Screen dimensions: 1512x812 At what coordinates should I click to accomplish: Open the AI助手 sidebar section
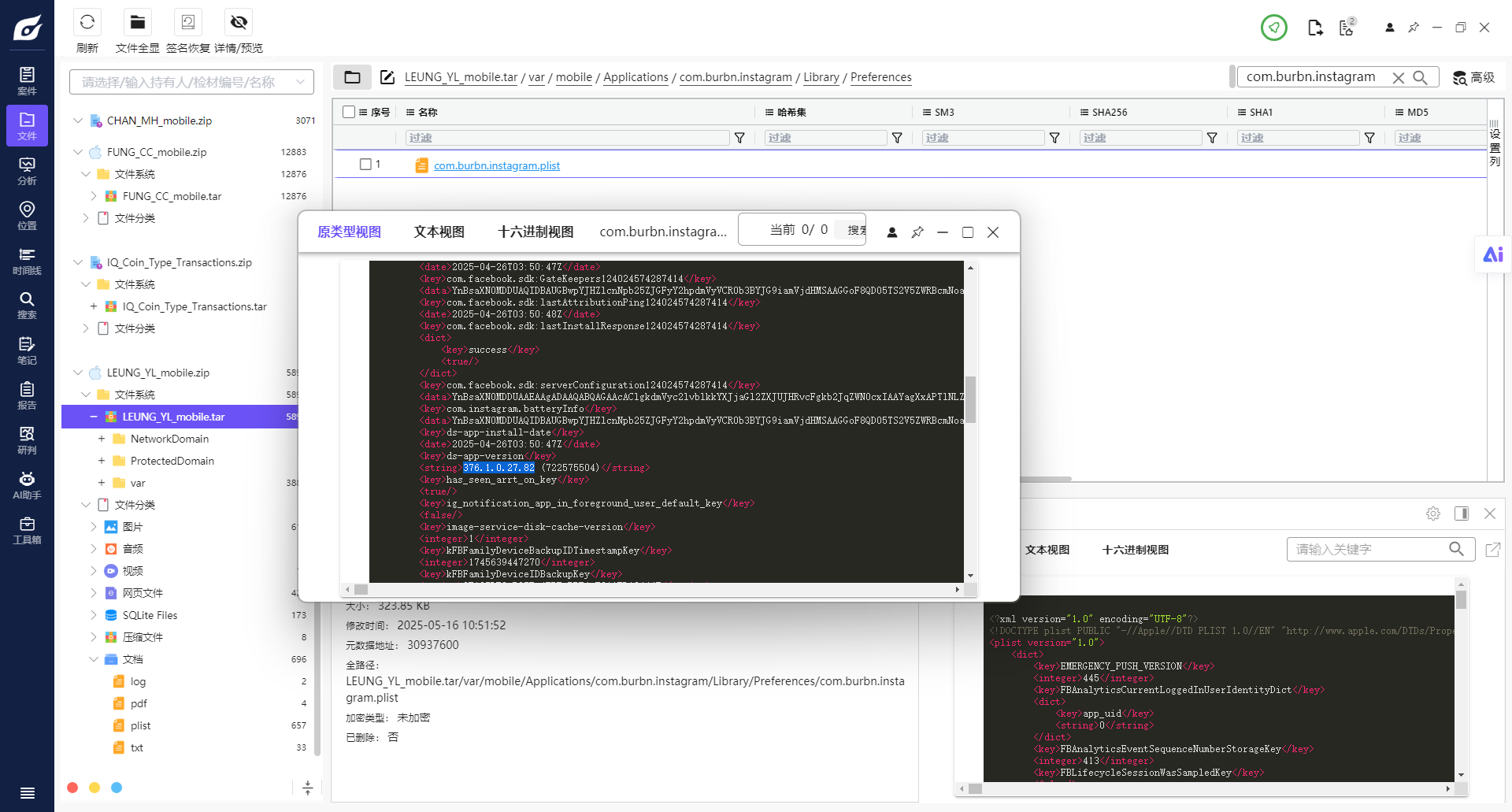point(27,485)
